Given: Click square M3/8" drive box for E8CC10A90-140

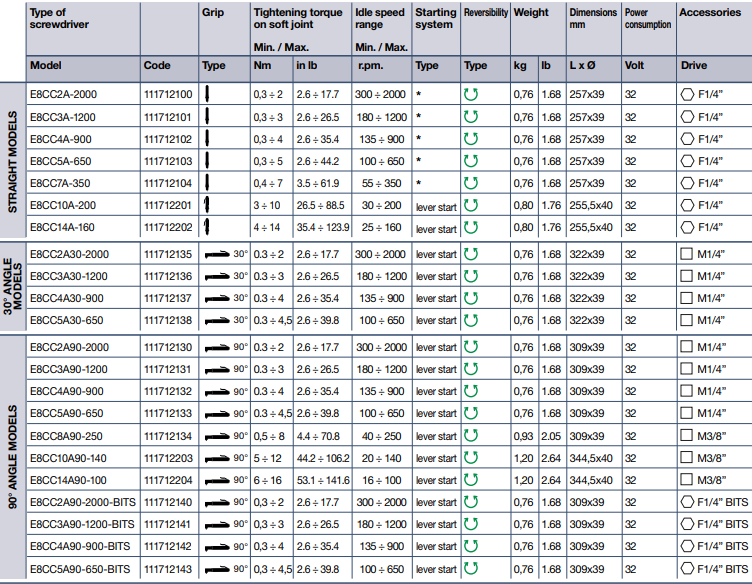Looking at the screenshot, I should [686, 457].
